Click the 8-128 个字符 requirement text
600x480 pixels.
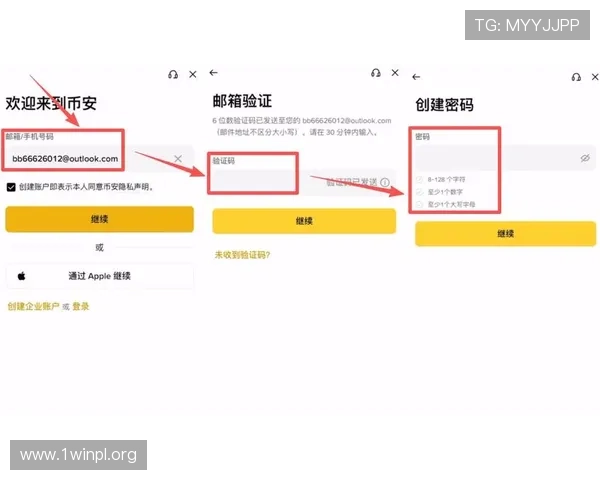coord(446,180)
